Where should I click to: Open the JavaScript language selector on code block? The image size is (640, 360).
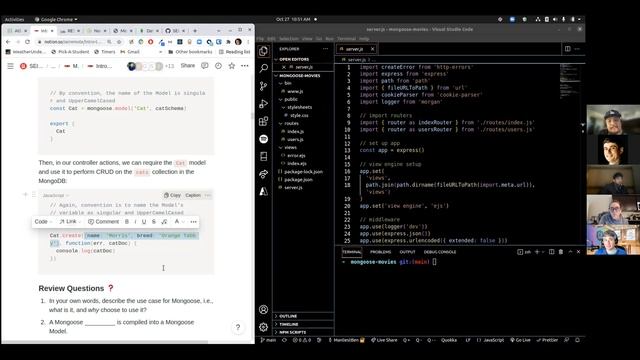tap(56, 196)
